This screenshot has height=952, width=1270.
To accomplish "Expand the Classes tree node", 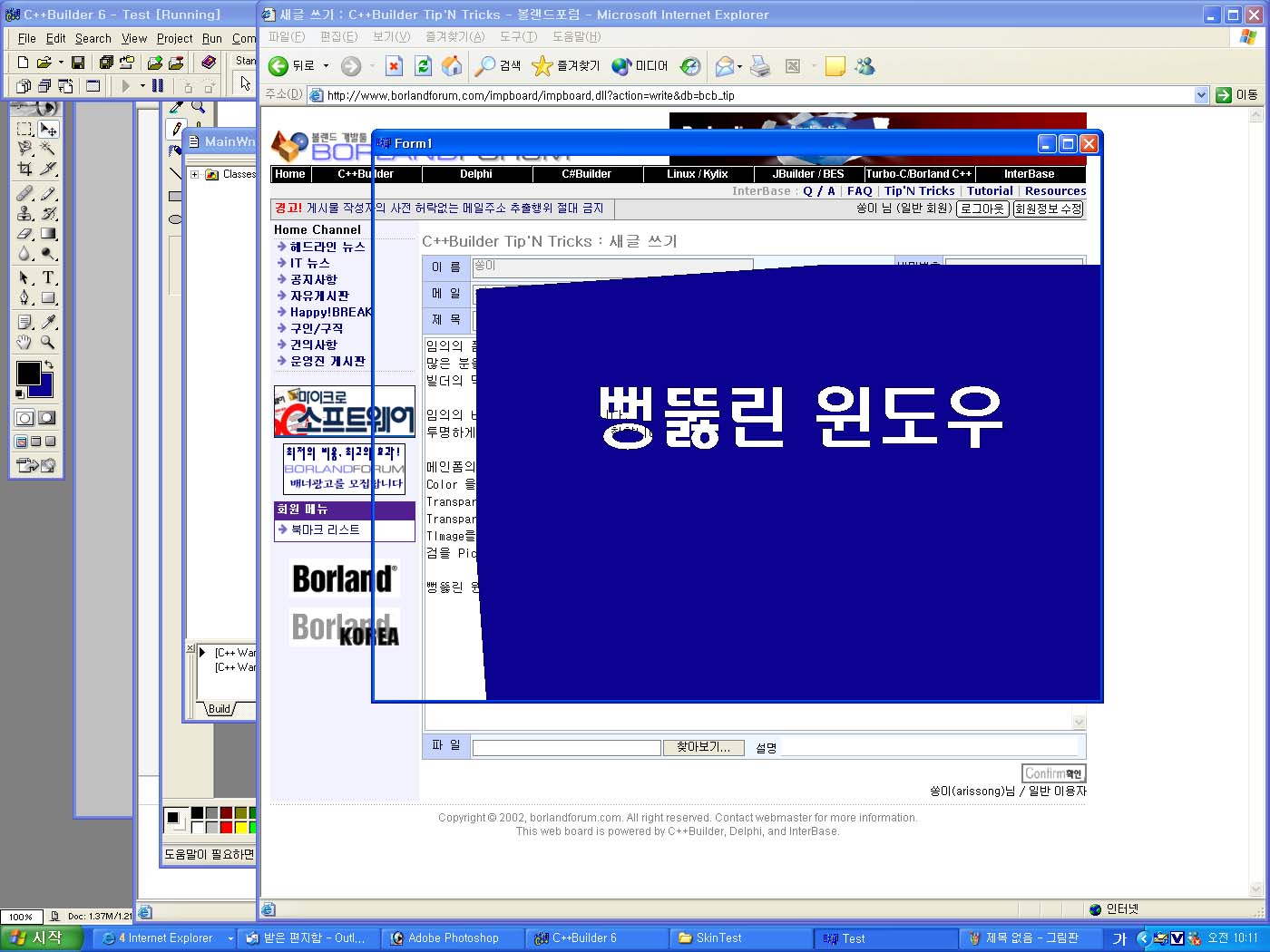I will (194, 174).
